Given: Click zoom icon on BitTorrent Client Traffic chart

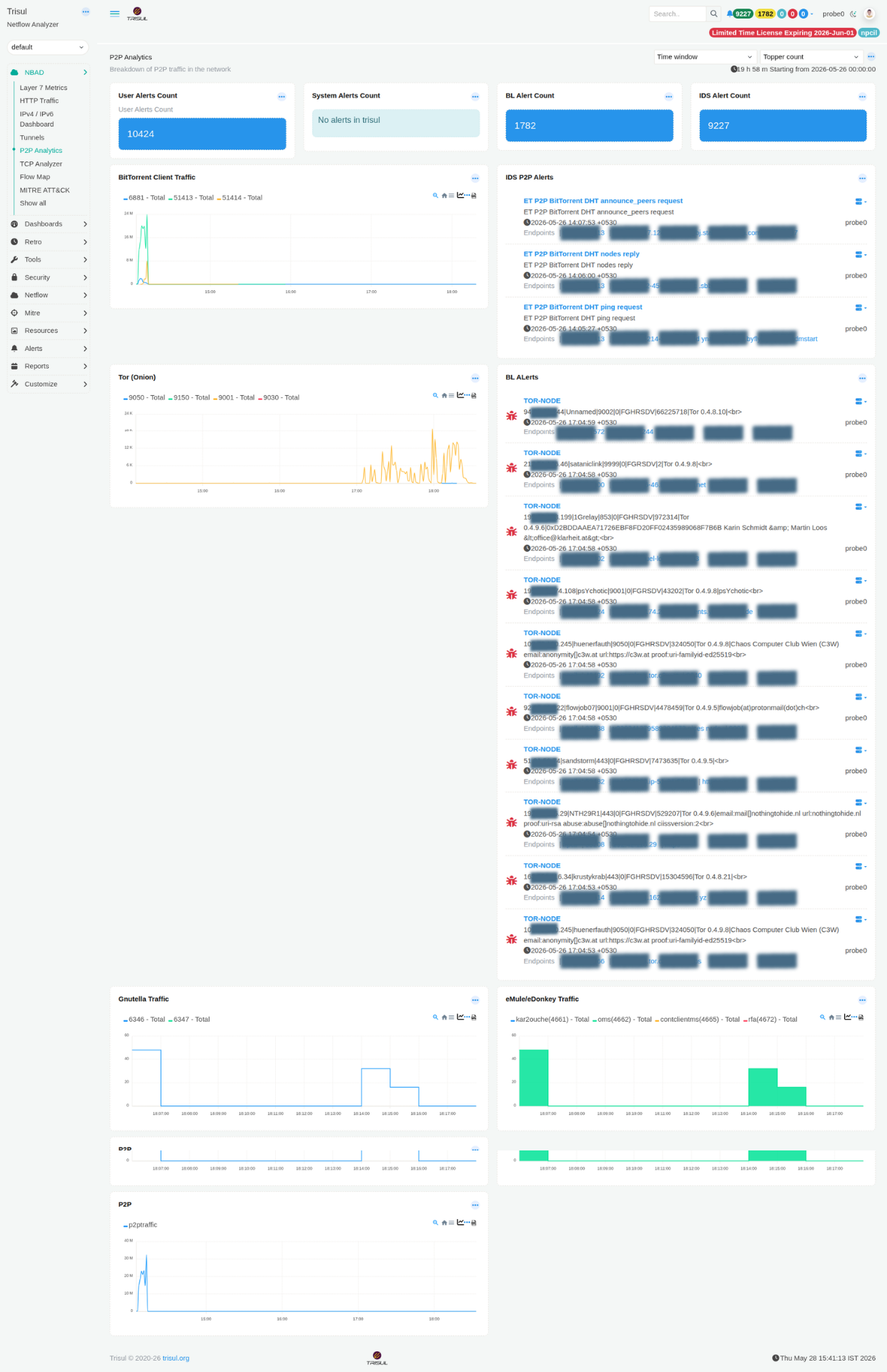Looking at the screenshot, I should click(435, 195).
